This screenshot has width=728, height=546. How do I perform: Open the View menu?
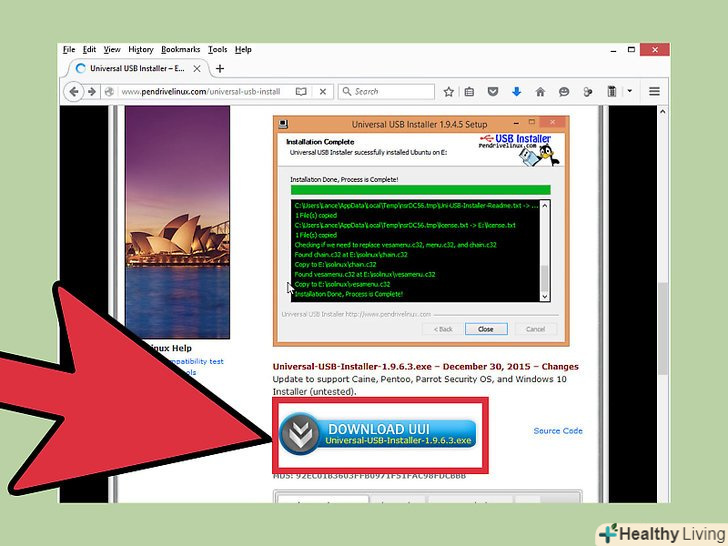point(112,50)
